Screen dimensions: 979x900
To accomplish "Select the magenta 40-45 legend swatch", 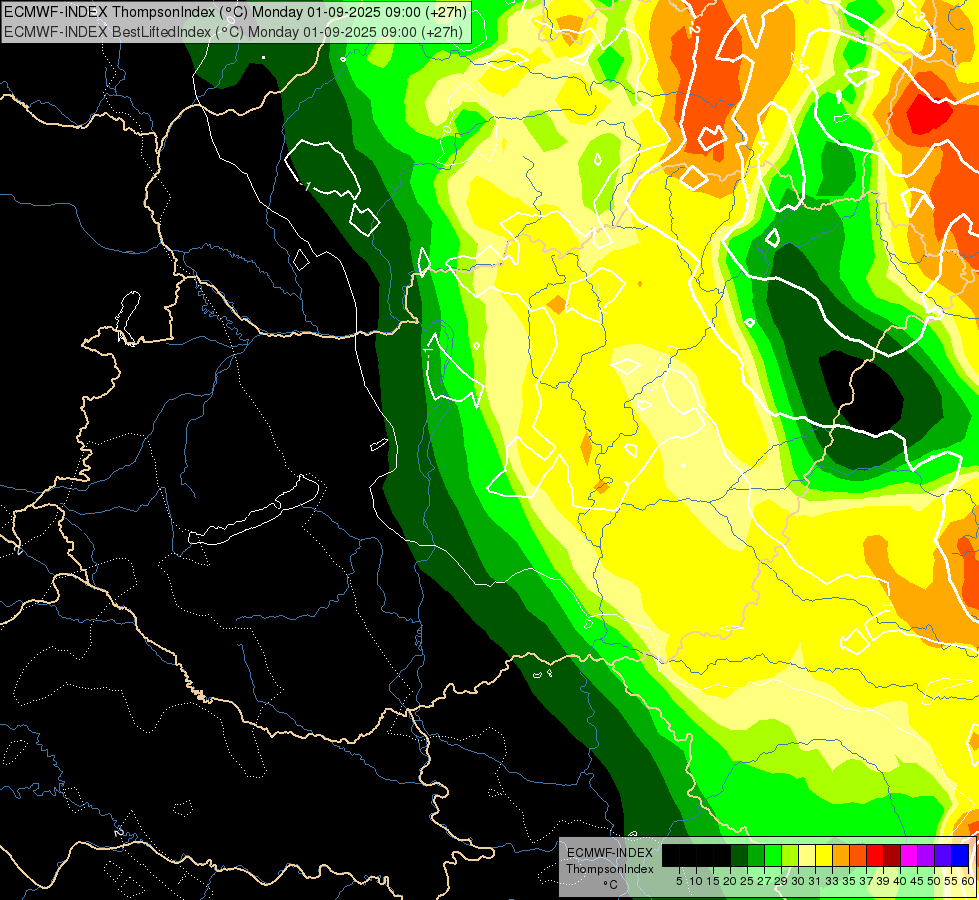I will click(909, 855).
